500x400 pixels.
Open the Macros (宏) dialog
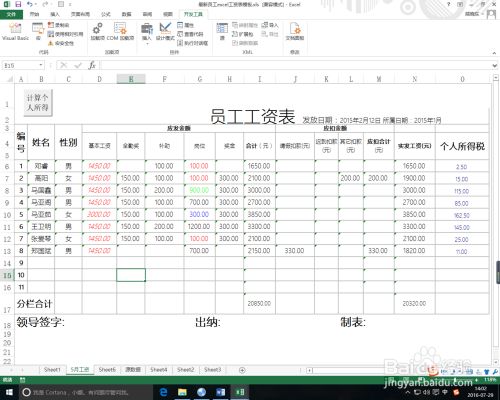tap(38, 32)
